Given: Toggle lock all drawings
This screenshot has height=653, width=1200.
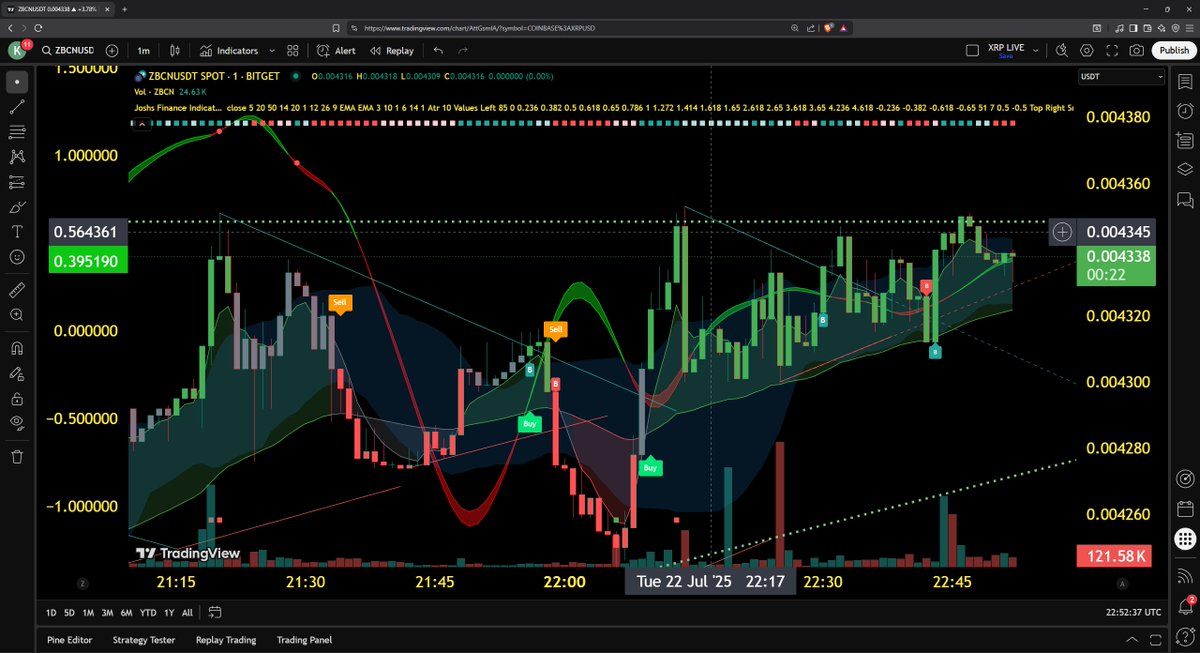Looking at the screenshot, I should coord(16,398).
